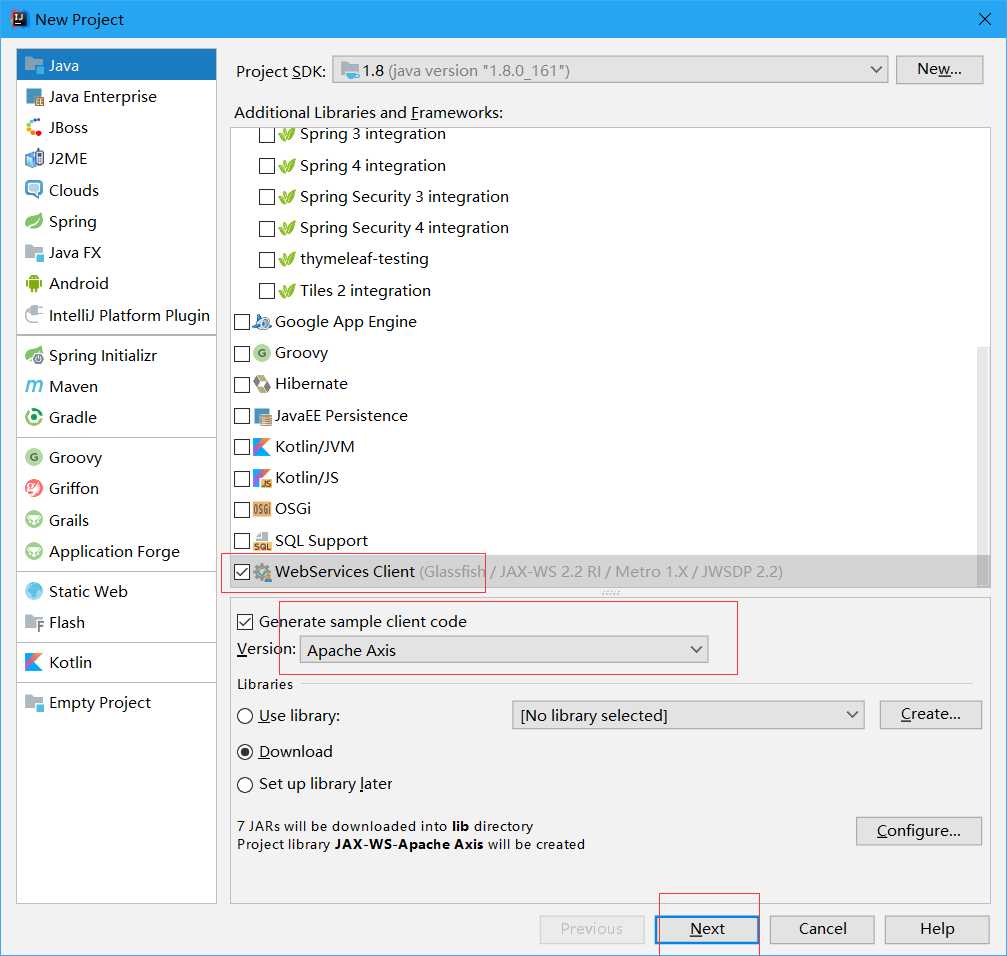The height and width of the screenshot is (956, 1007).
Task: Choose the Empty Project folder icon
Action: [34, 702]
